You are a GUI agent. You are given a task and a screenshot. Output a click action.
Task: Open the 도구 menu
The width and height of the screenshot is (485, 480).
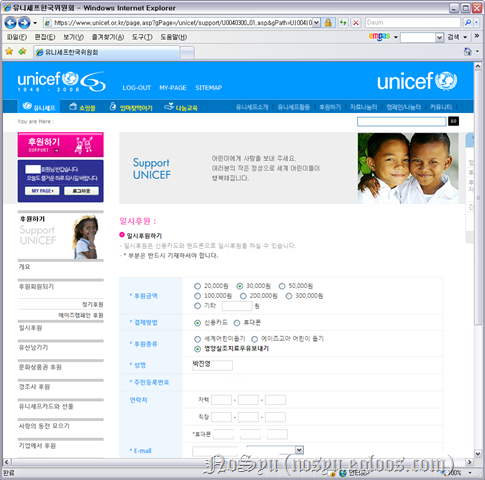pos(142,37)
